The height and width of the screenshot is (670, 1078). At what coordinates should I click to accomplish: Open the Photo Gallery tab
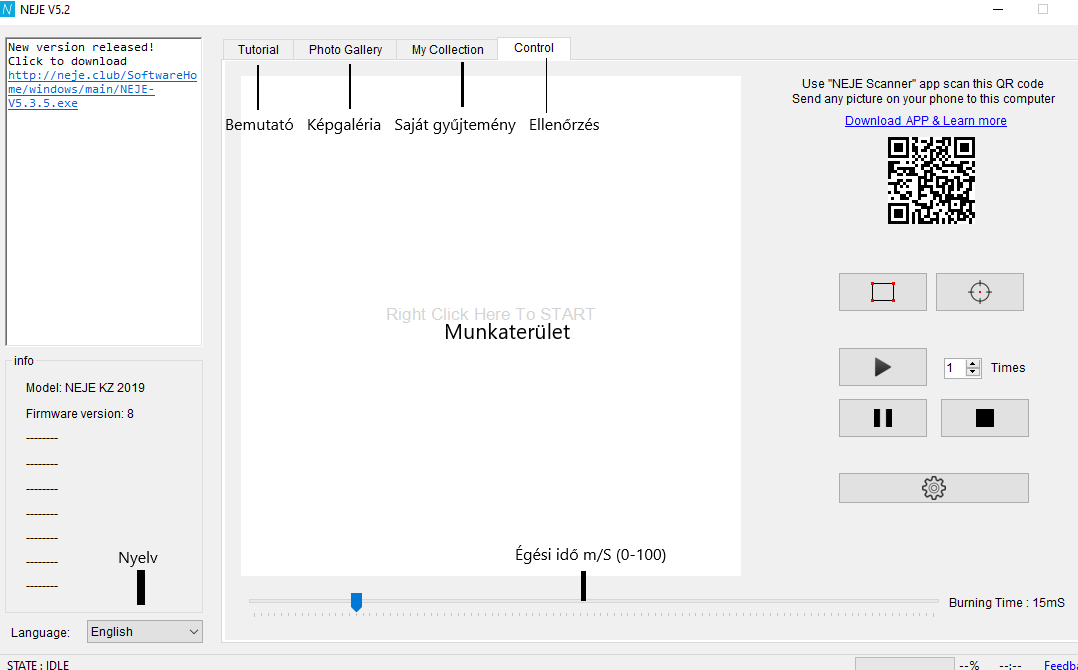[345, 50]
